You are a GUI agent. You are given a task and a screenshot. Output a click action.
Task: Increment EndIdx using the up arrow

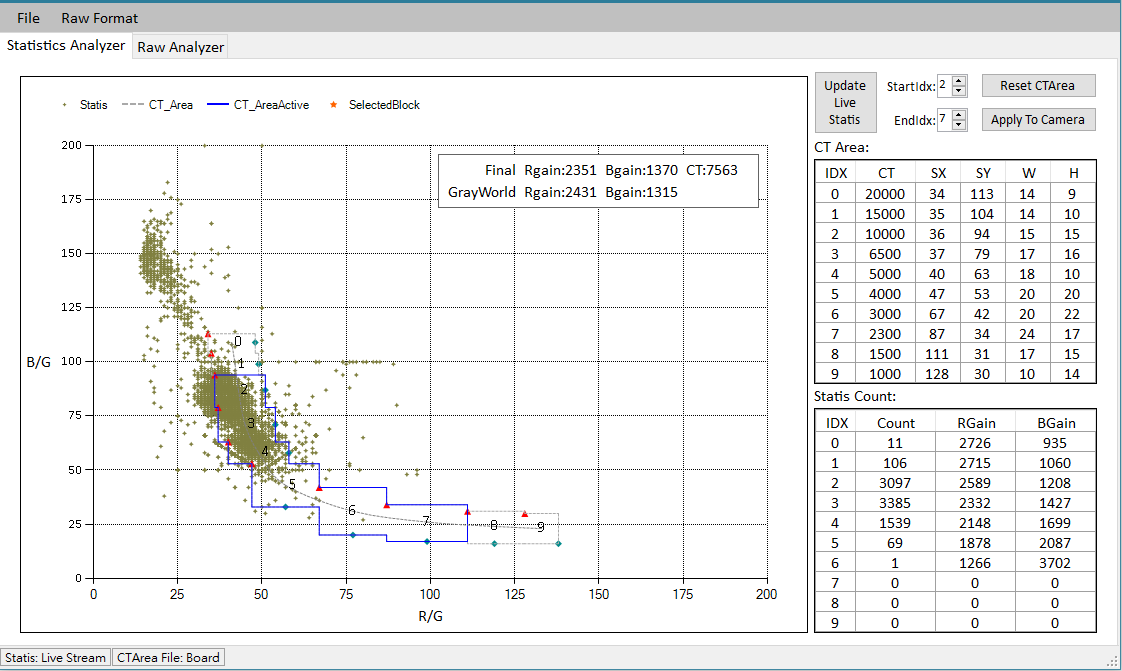click(960, 115)
